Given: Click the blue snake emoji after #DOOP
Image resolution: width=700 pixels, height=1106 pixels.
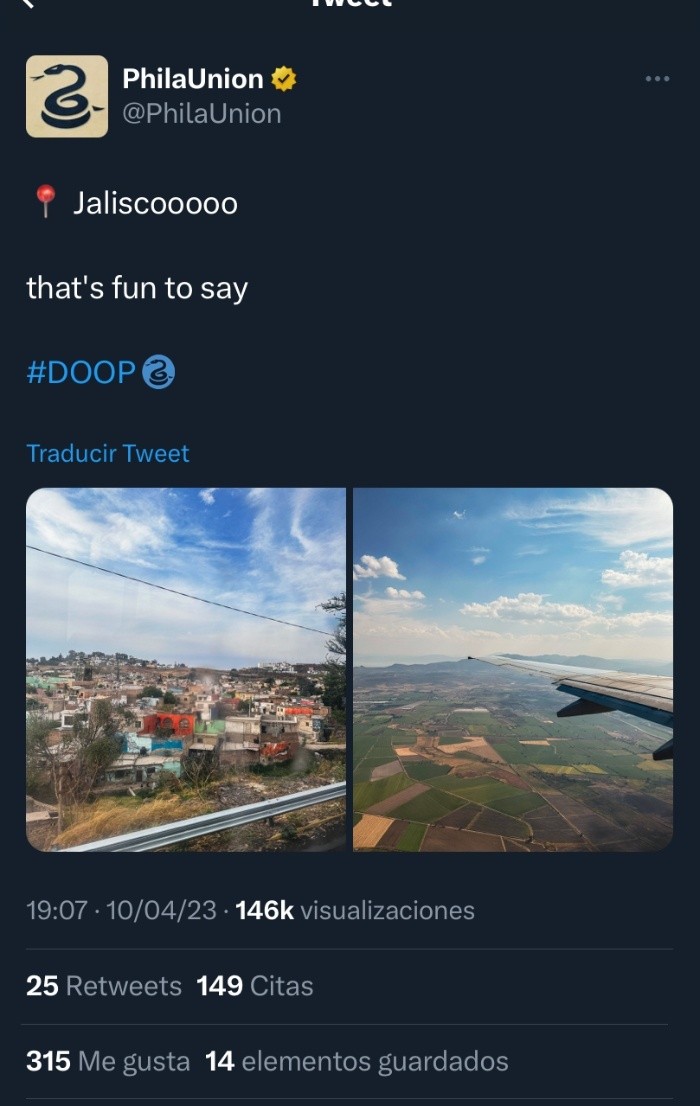Looking at the screenshot, I should pyautogui.click(x=159, y=372).
